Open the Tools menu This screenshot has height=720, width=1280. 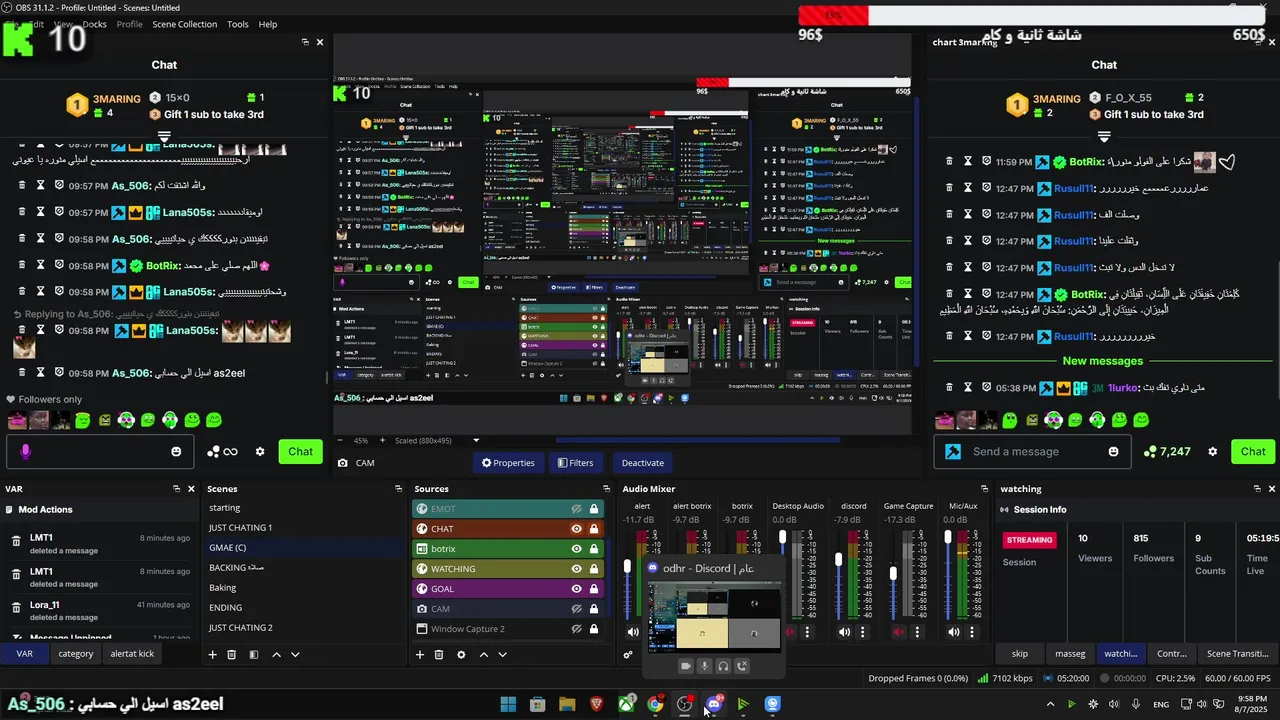coord(238,24)
